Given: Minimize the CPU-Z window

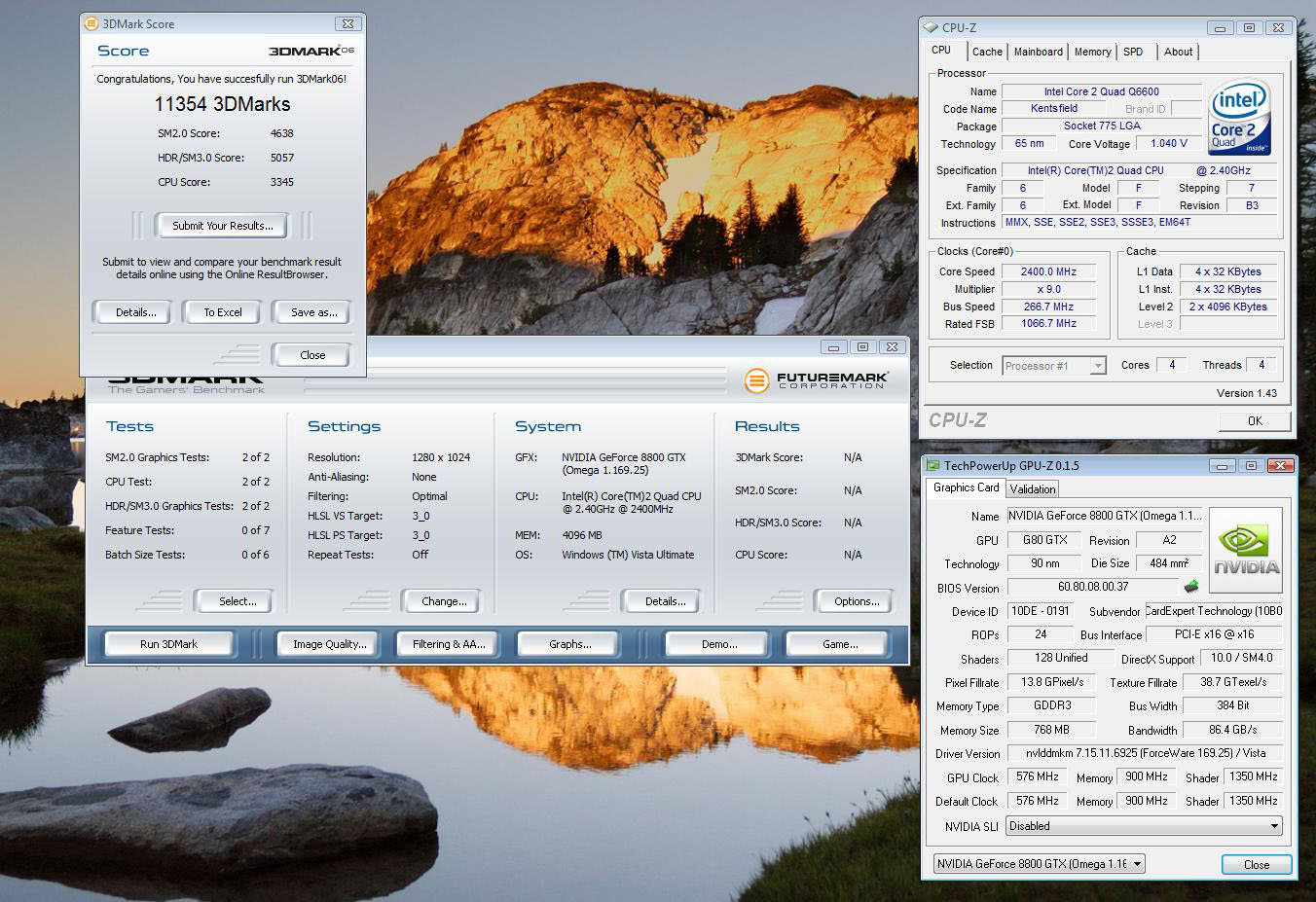Looking at the screenshot, I should [x=1221, y=28].
